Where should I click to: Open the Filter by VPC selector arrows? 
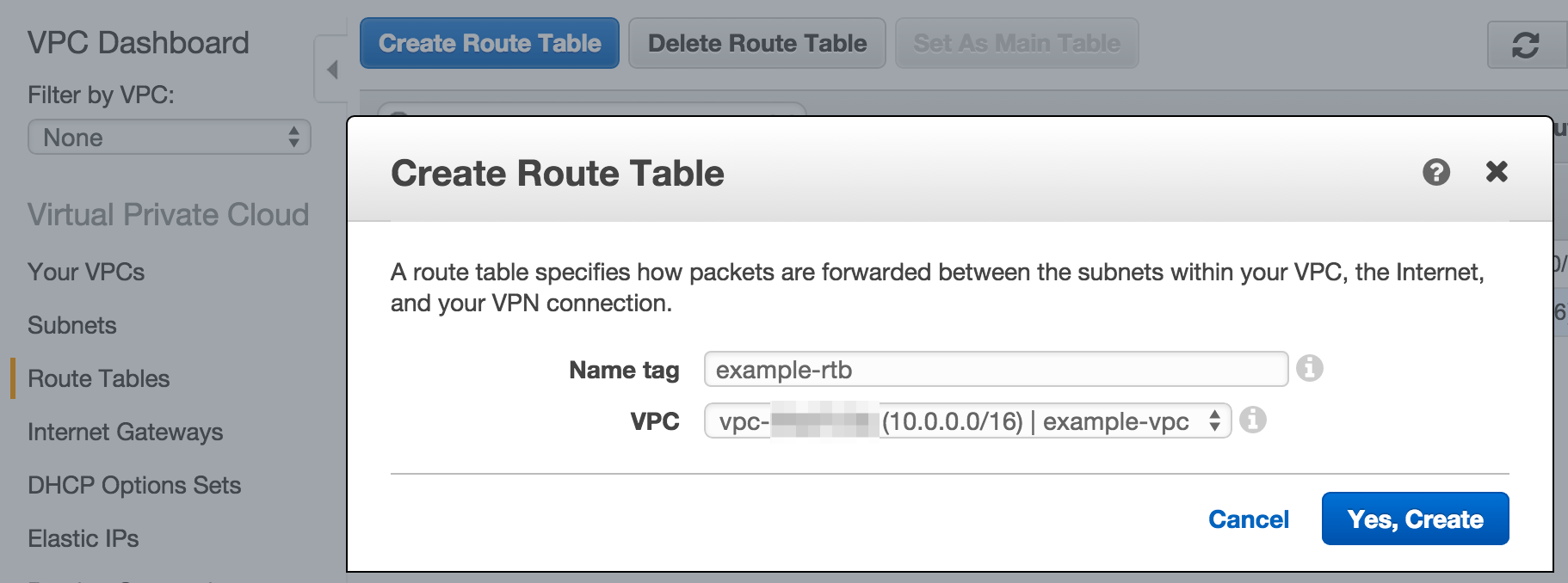pyautogui.click(x=293, y=137)
